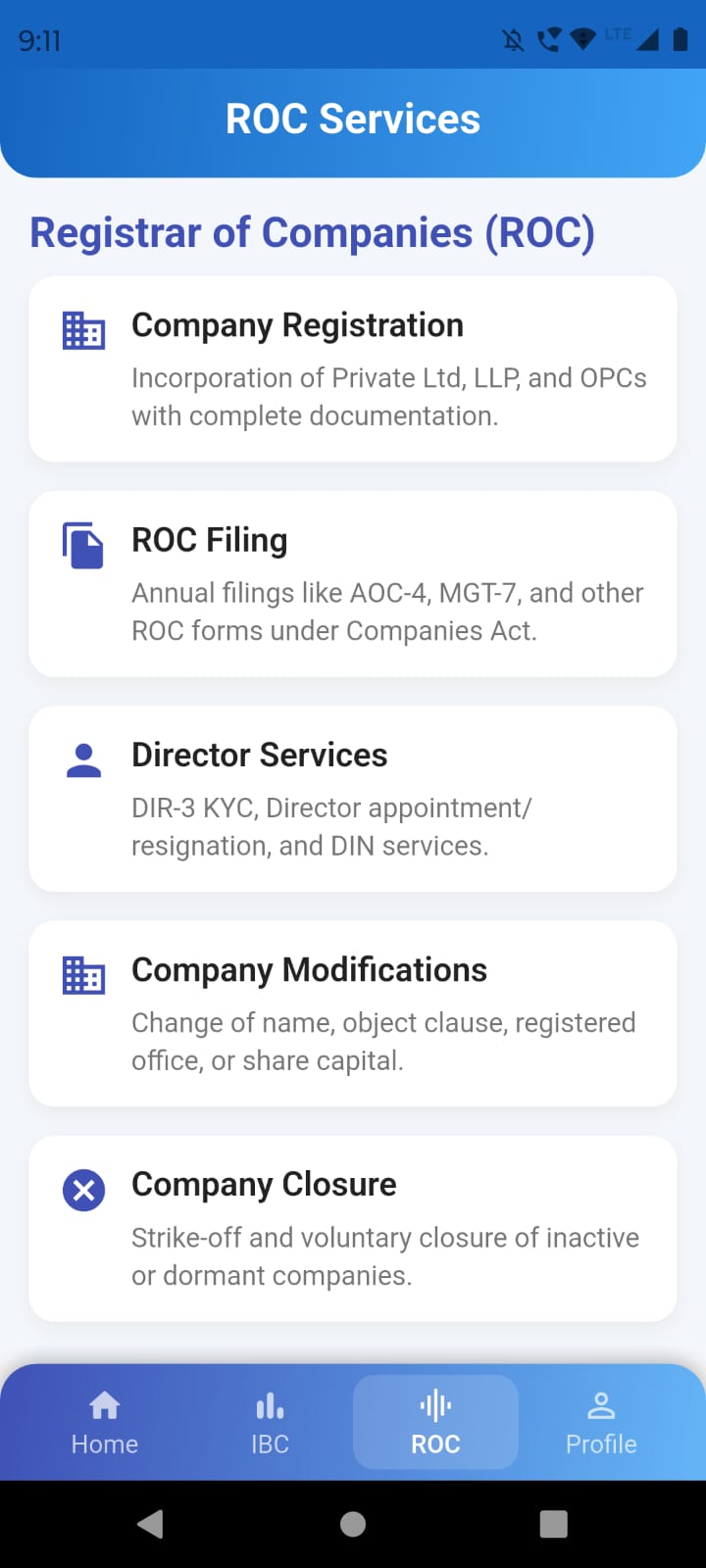Tap the Profile person outline icon
This screenshot has height=1568, width=706.
click(601, 1406)
